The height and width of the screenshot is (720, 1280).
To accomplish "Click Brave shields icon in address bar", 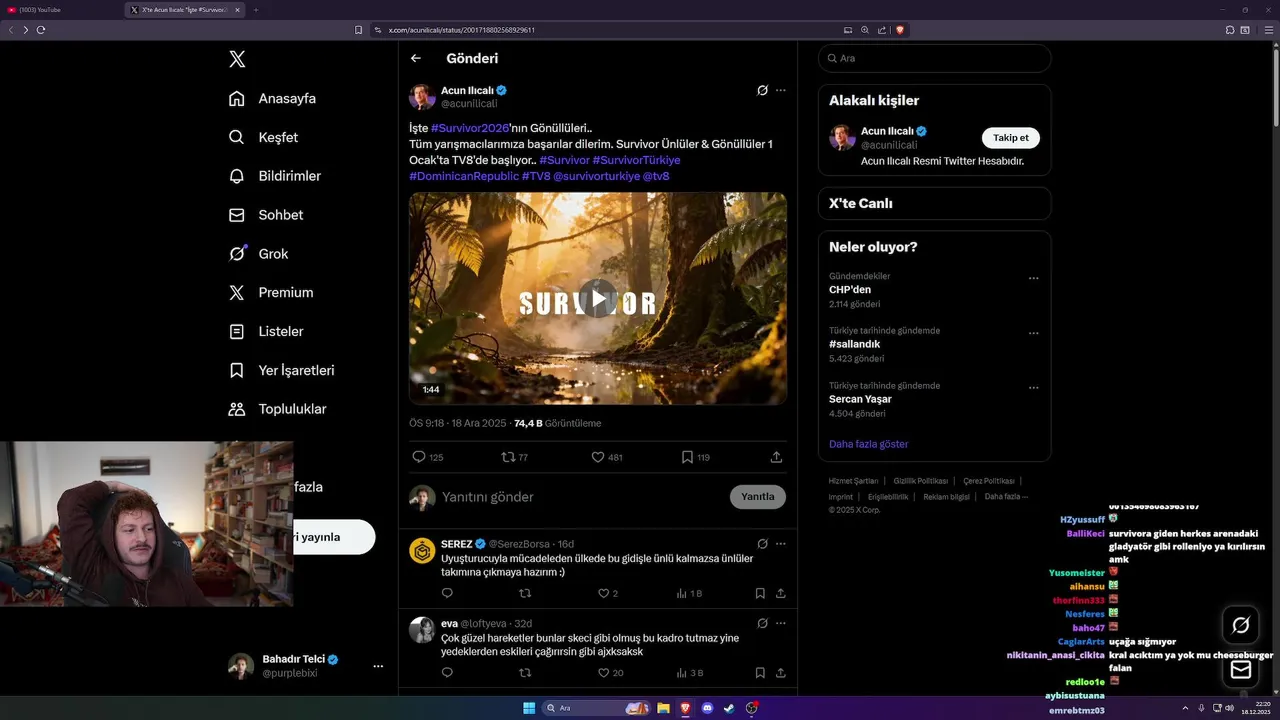I will click(x=899, y=30).
